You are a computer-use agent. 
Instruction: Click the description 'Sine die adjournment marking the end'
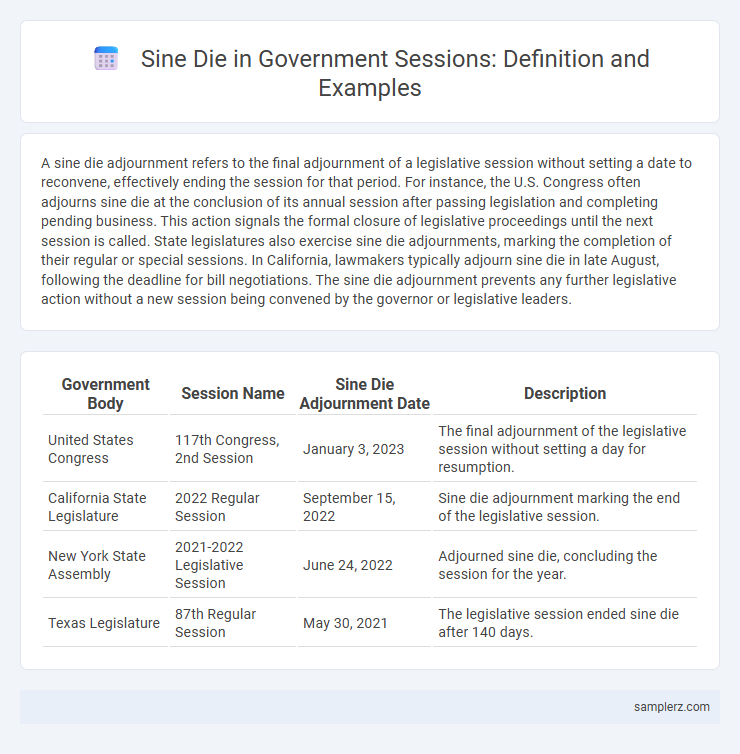coord(565,507)
